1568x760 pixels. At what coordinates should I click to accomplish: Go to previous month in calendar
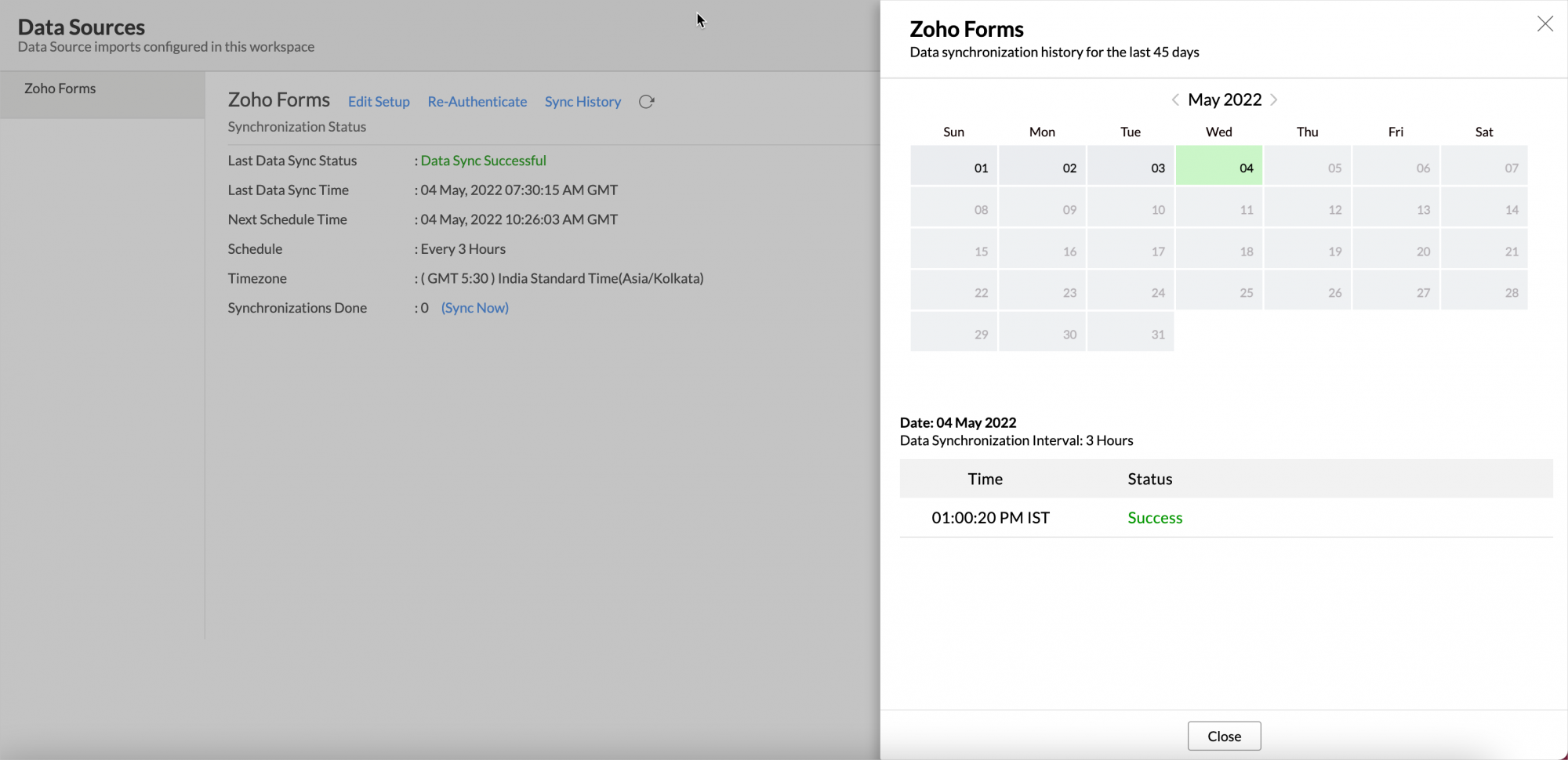coord(1174,100)
